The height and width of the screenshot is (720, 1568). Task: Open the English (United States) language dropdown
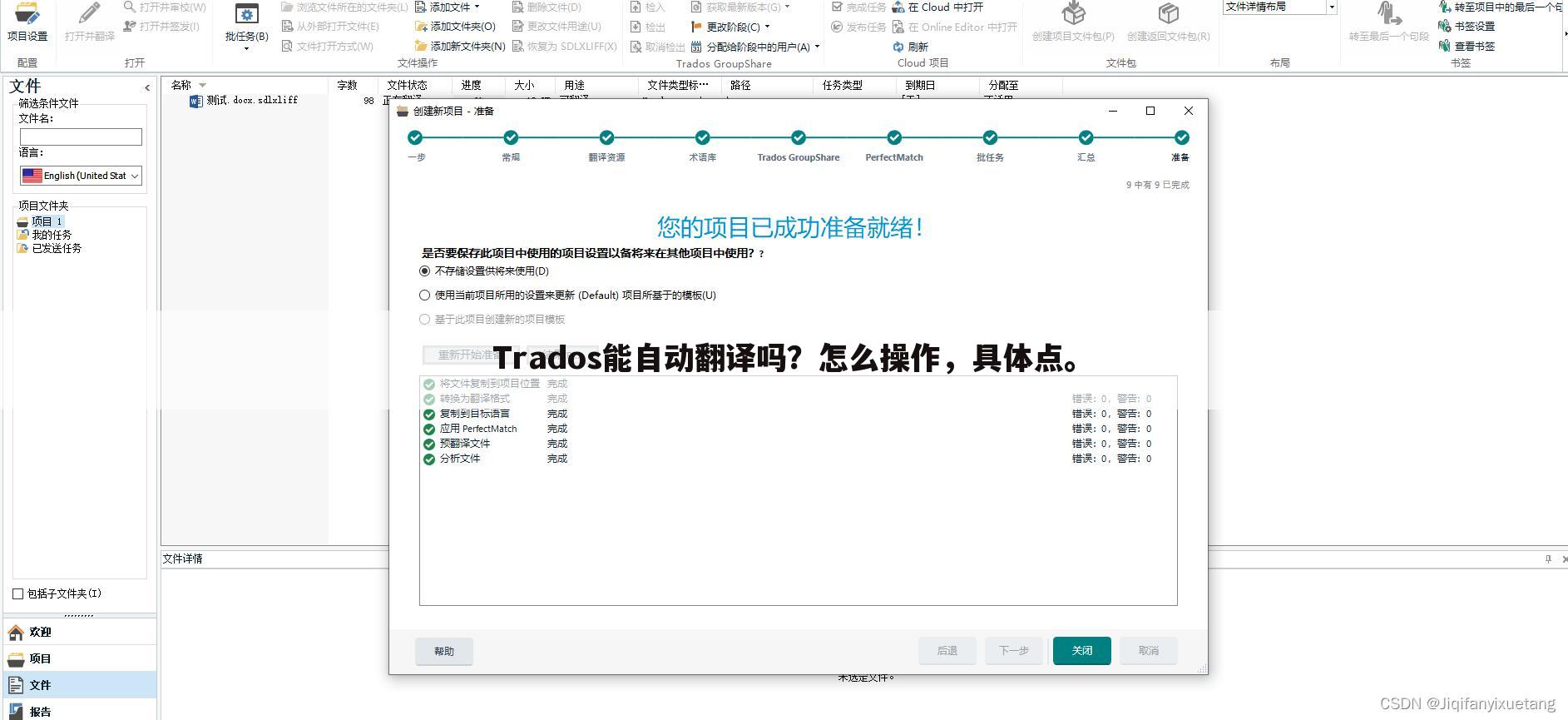(x=82, y=176)
